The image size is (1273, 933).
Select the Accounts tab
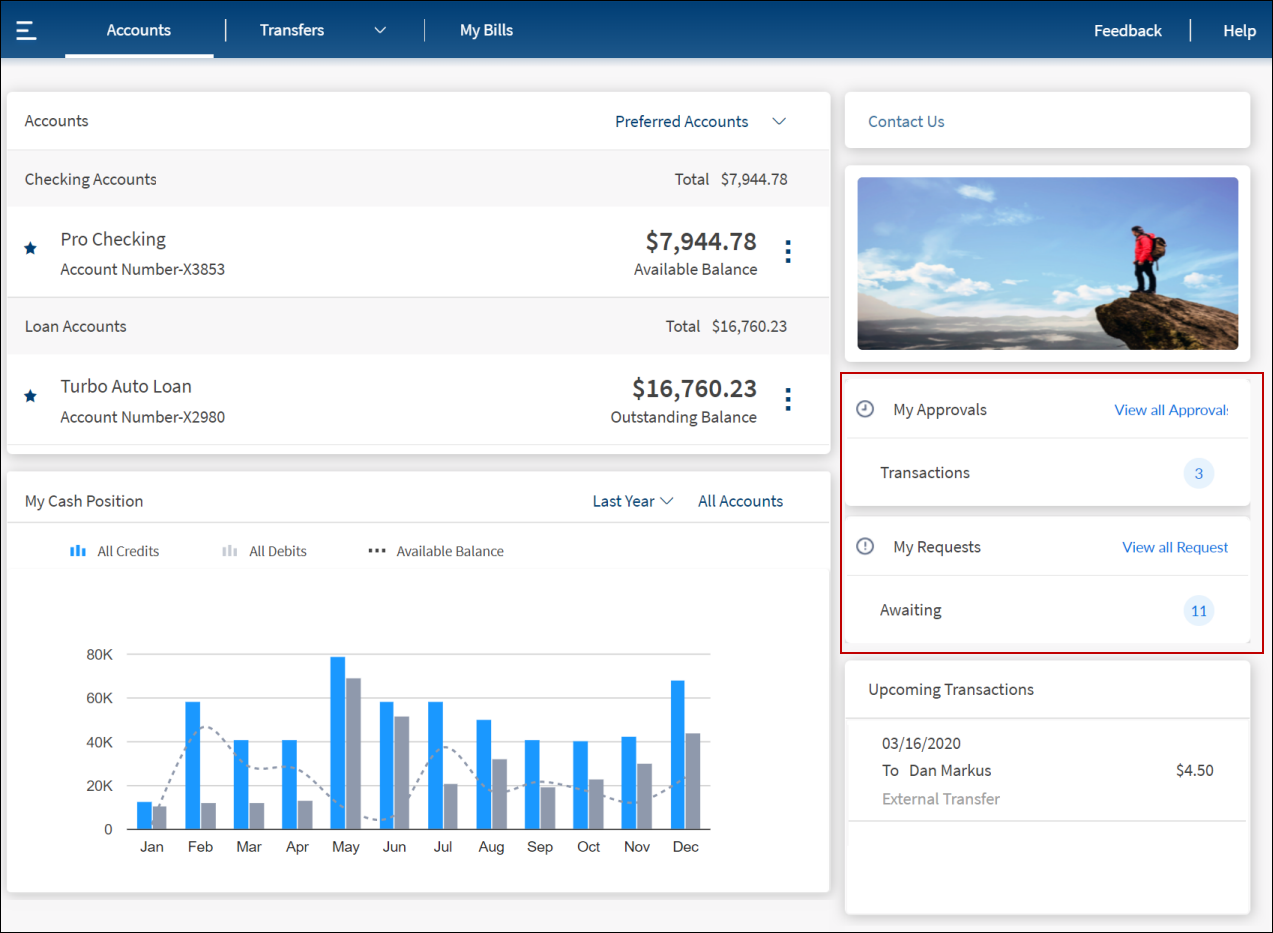139,30
